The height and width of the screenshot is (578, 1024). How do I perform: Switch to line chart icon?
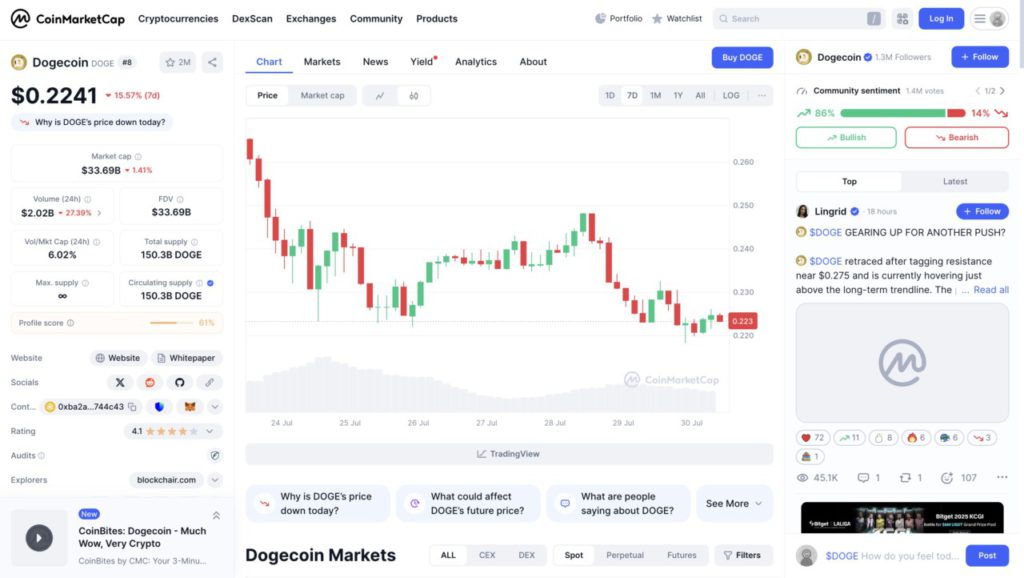[x=380, y=96]
